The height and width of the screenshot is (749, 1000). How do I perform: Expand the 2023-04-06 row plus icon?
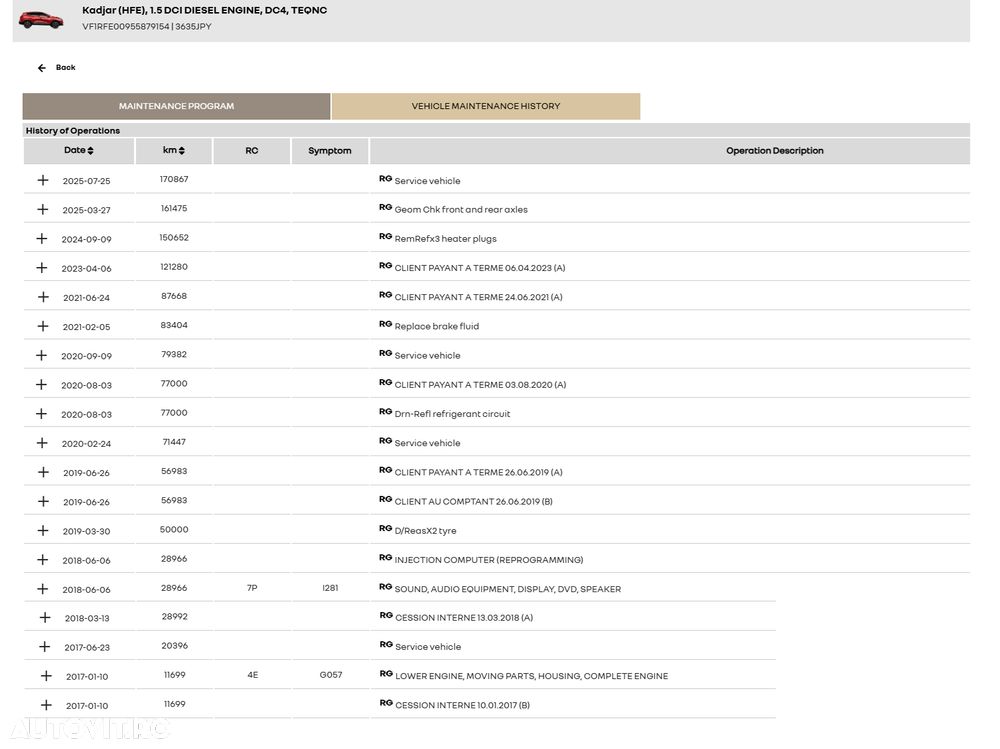(42, 268)
